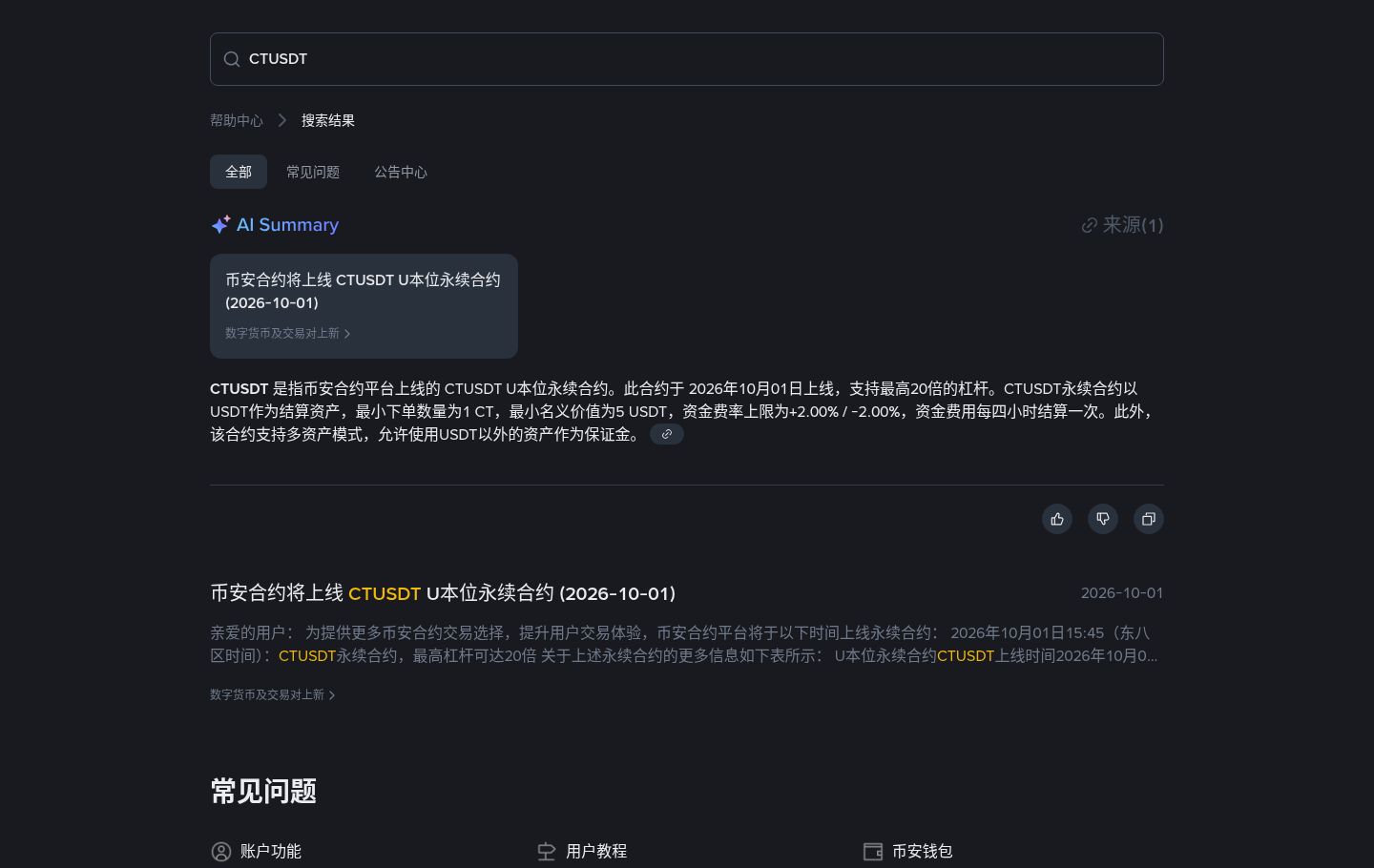The height and width of the screenshot is (868, 1374).
Task: Switch to the 常见问题 tab
Action: click(313, 172)
